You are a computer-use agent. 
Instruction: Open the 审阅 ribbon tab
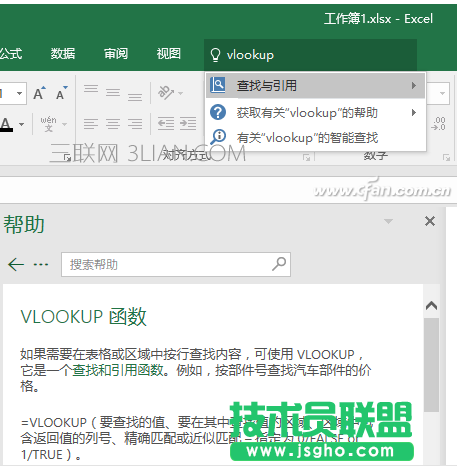point(116,54)
